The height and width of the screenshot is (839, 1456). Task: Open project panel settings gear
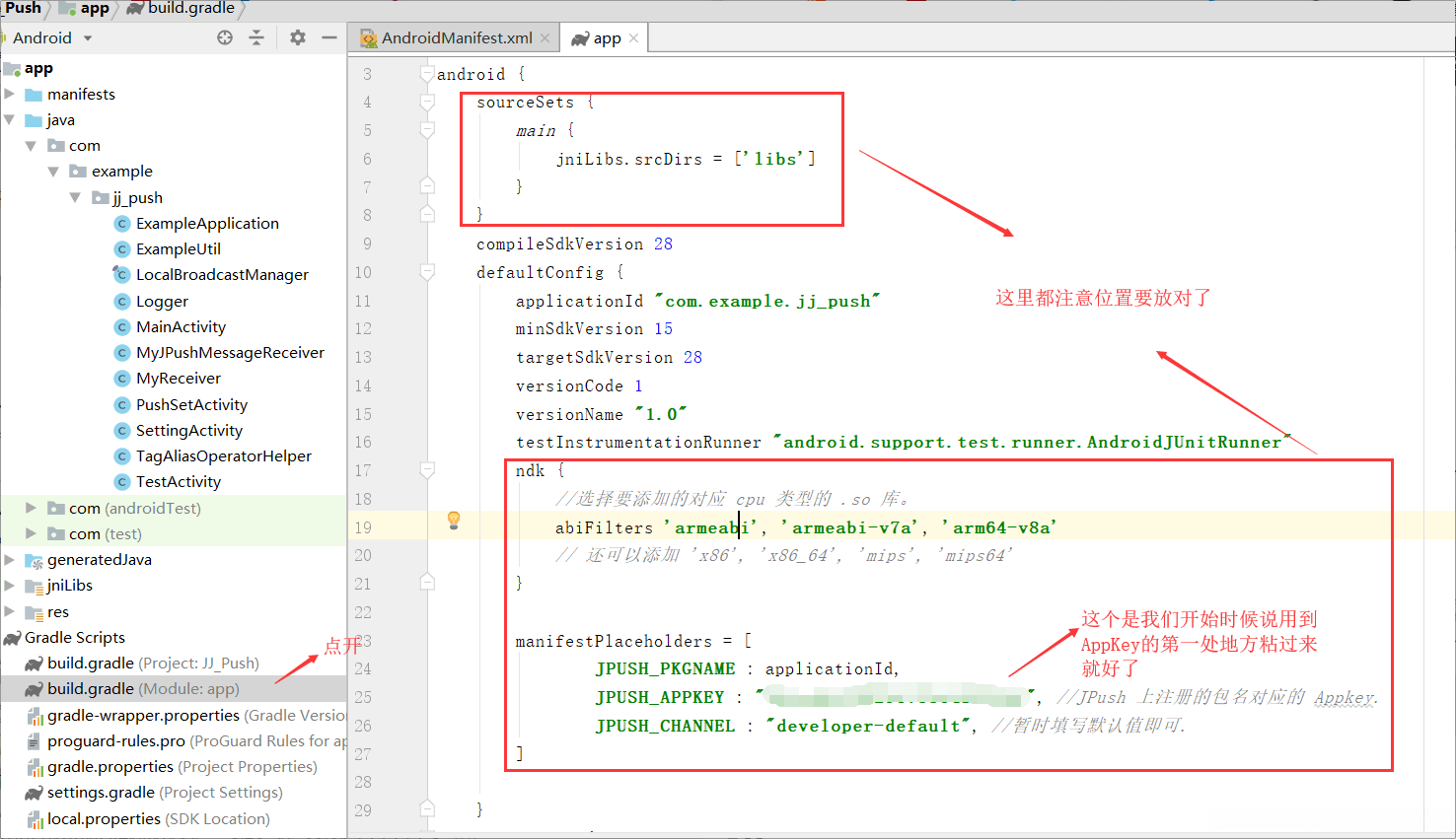[x=298, y=37]
